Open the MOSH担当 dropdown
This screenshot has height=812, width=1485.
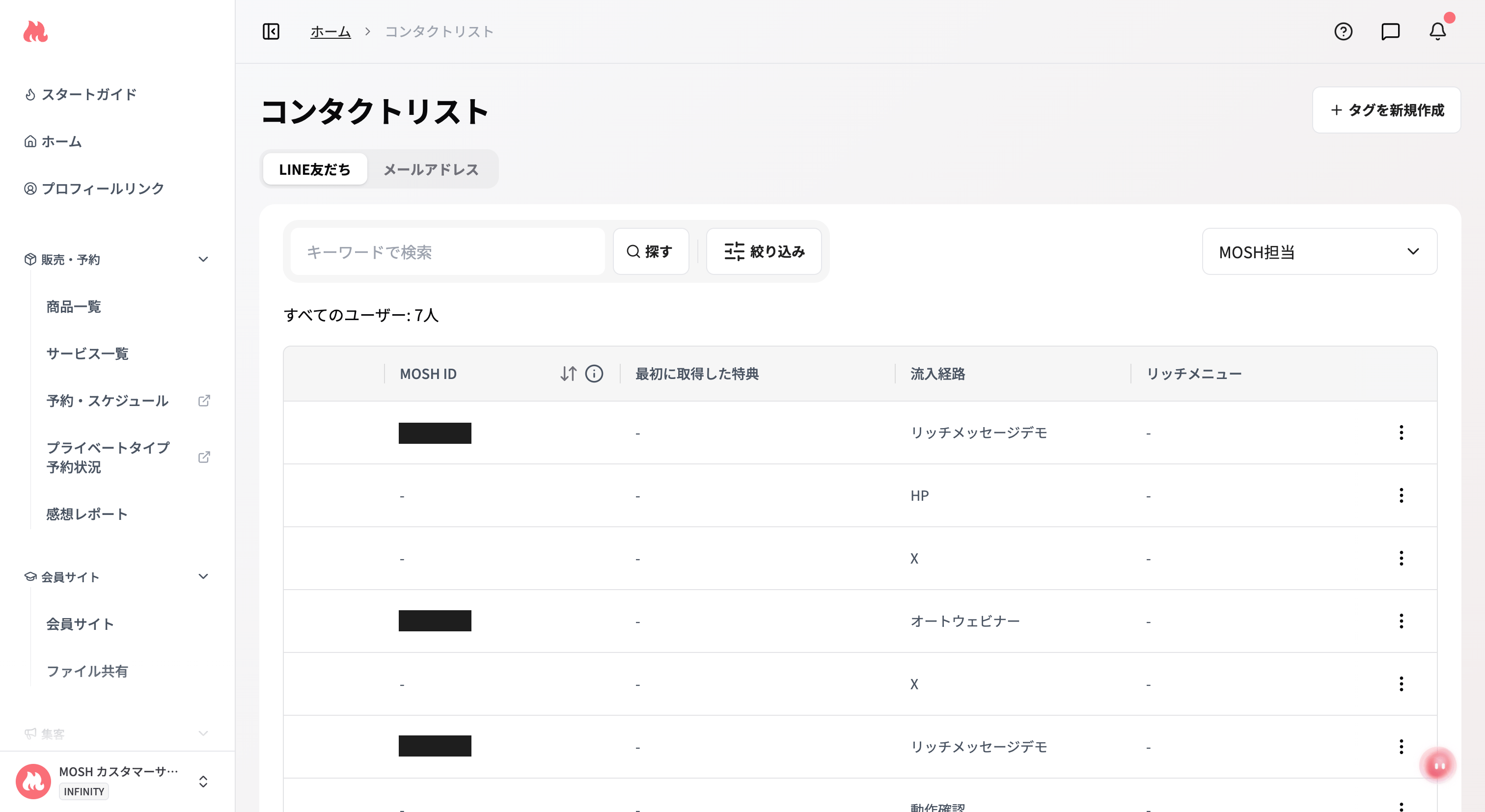click(x=1320, y=252)
